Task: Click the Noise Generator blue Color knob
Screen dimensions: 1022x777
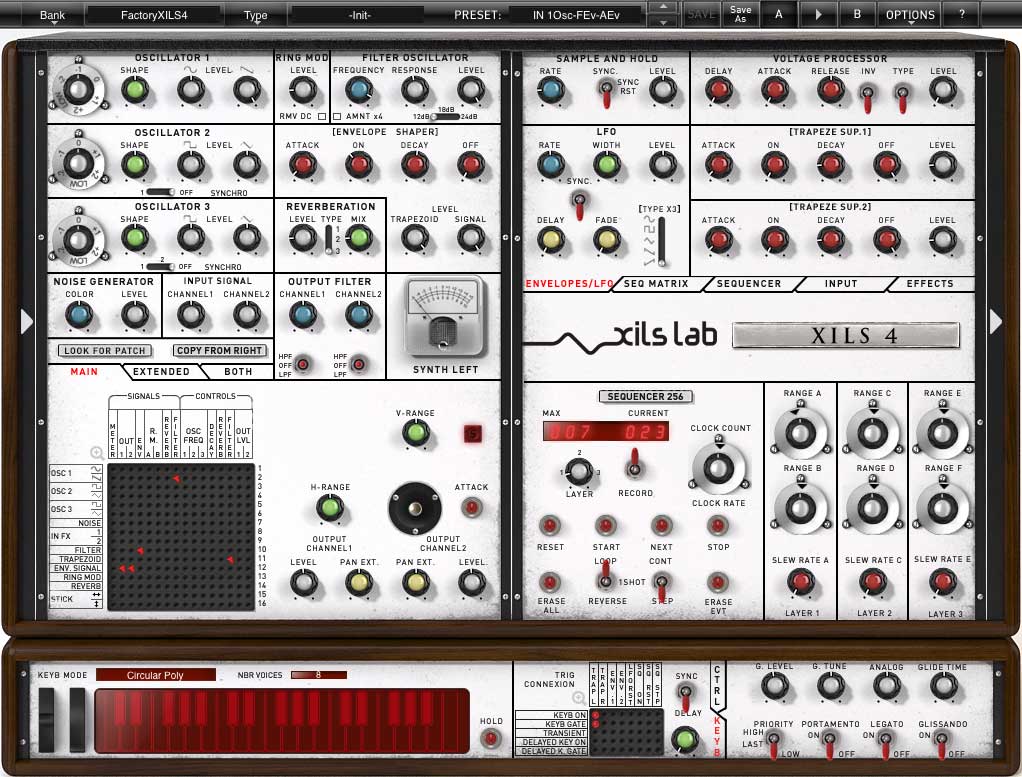Action: [79, 315]
